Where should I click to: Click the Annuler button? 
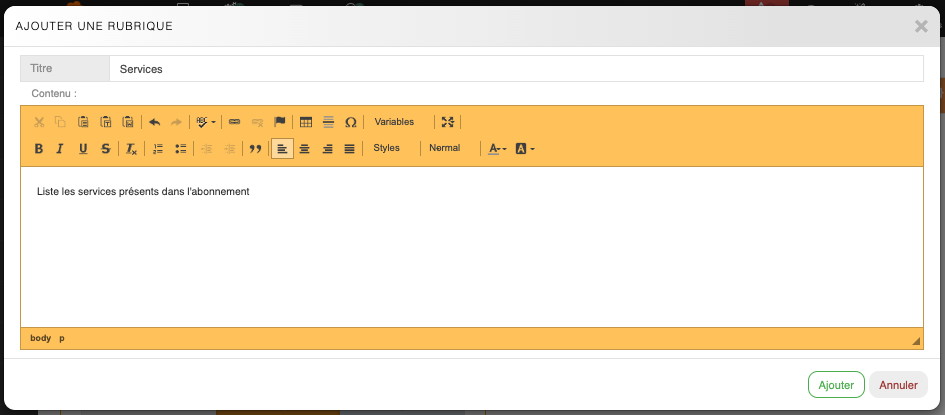pos(898,385)
